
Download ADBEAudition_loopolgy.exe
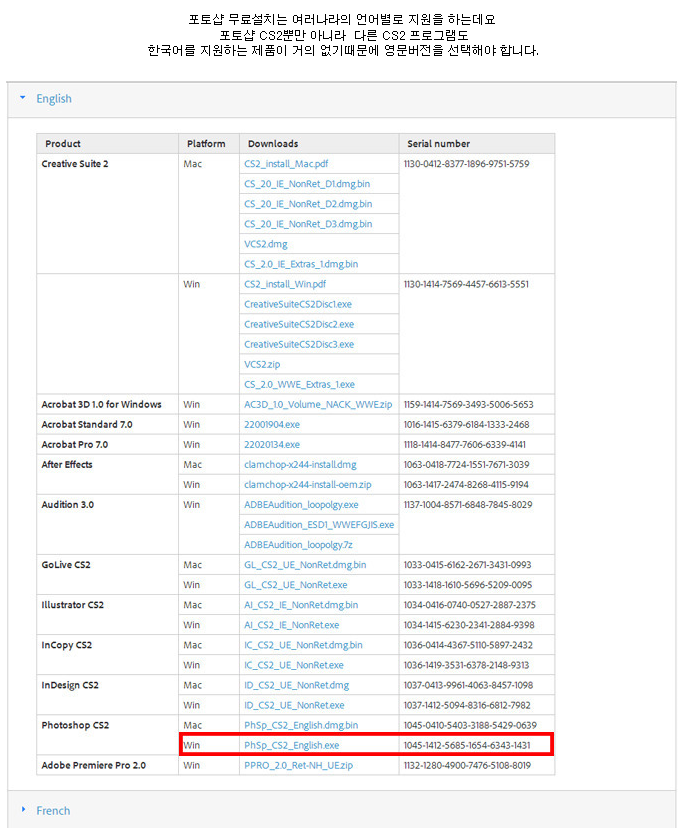click(x=301, y=504)
